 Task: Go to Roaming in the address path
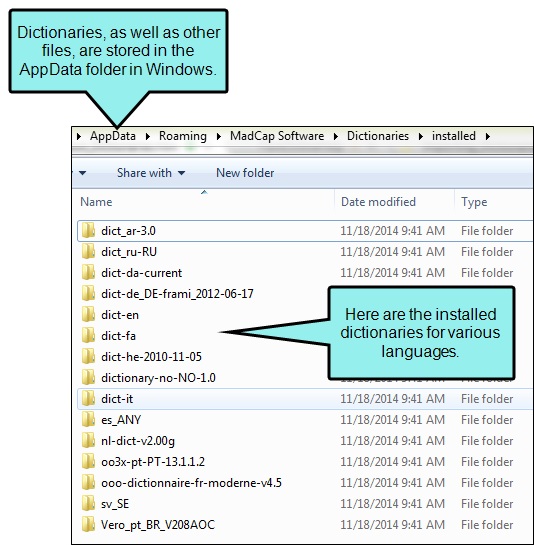point(183,136)
